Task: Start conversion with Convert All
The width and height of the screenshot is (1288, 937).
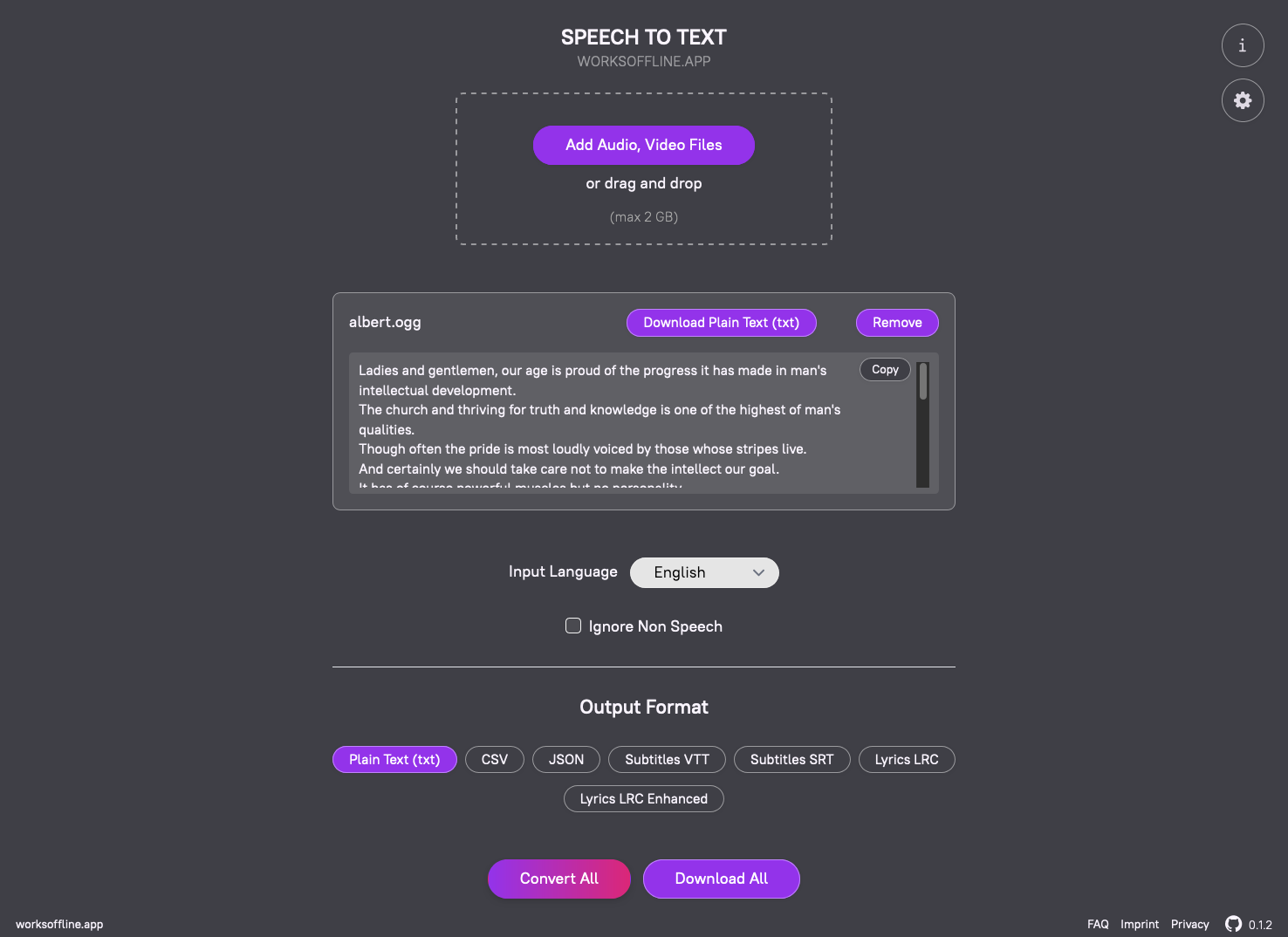Action: tap(559, 879)
